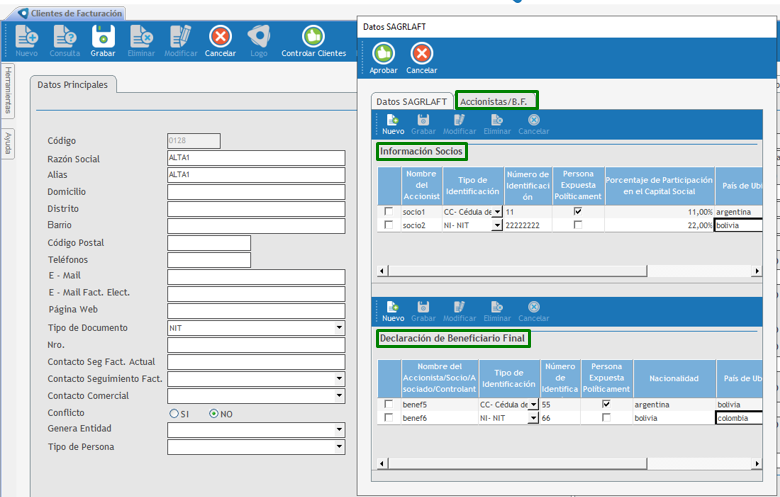Click beneficiarios grid left scroll arrow

coord(382,464)
